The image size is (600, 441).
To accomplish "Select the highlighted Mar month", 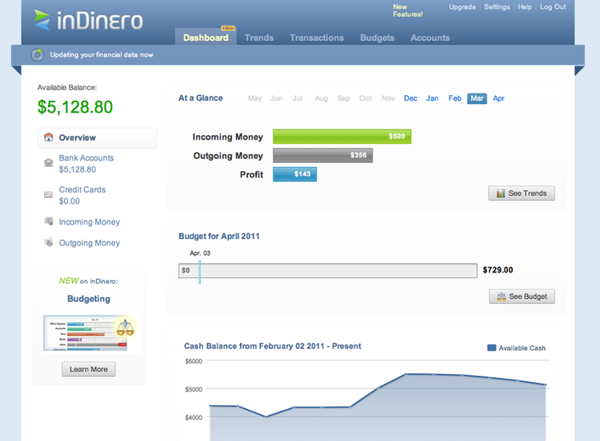I will click(477, 98).
